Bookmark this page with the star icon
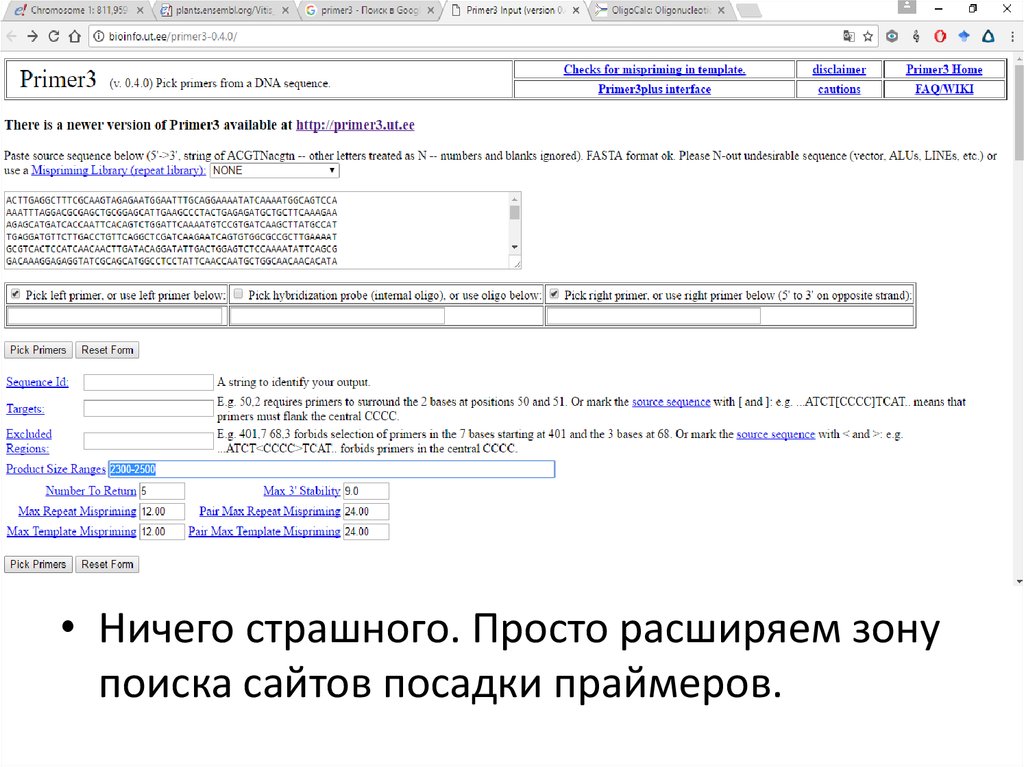 tap(868, 36)
